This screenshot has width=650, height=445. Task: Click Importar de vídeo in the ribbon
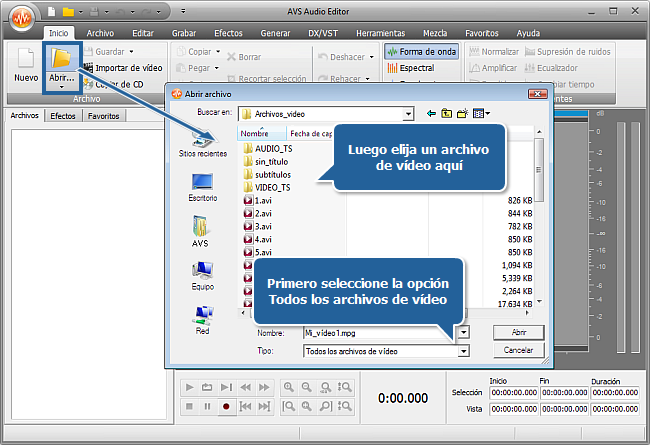pos(123,68)
